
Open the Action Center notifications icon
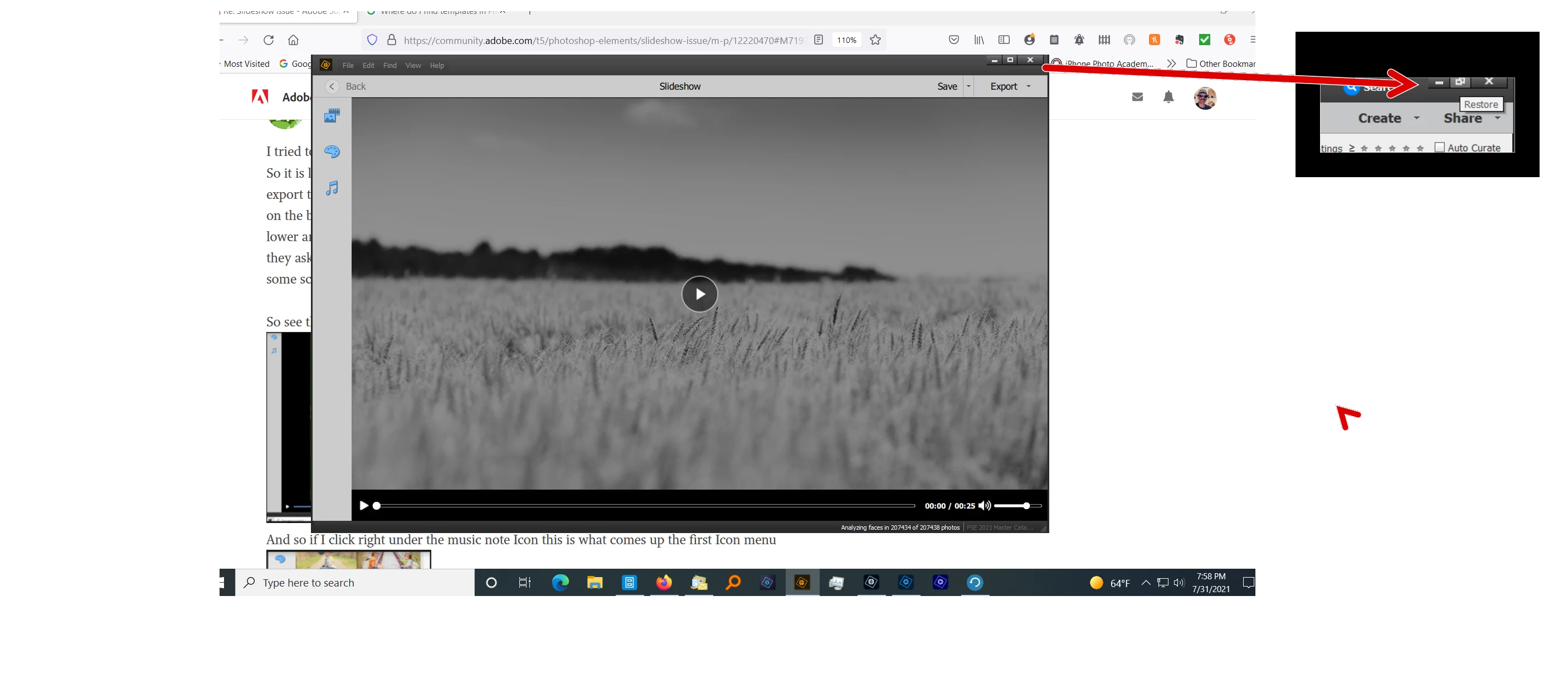point(1248,583)
